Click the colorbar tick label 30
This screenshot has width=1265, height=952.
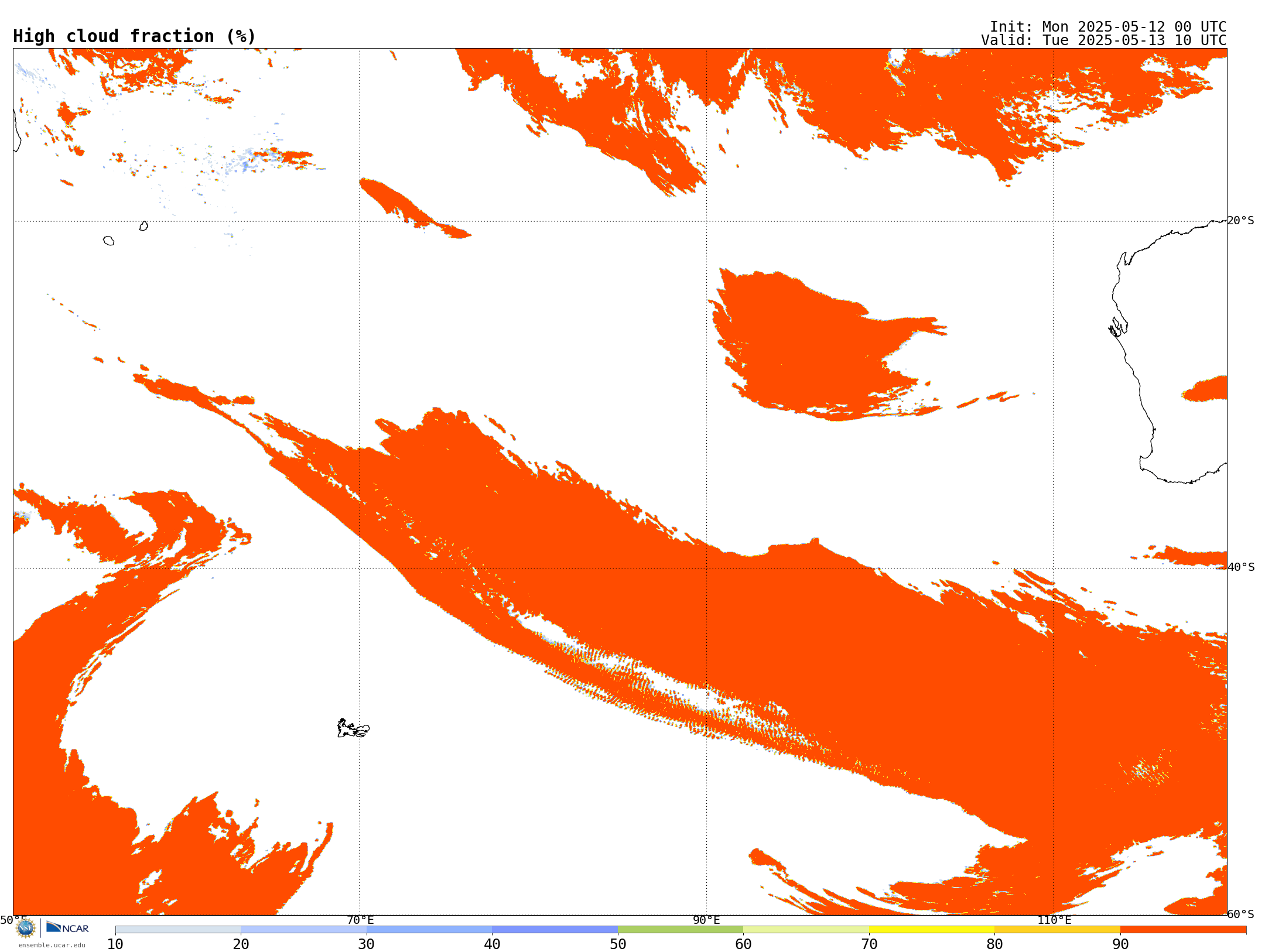tap(367, 944)
